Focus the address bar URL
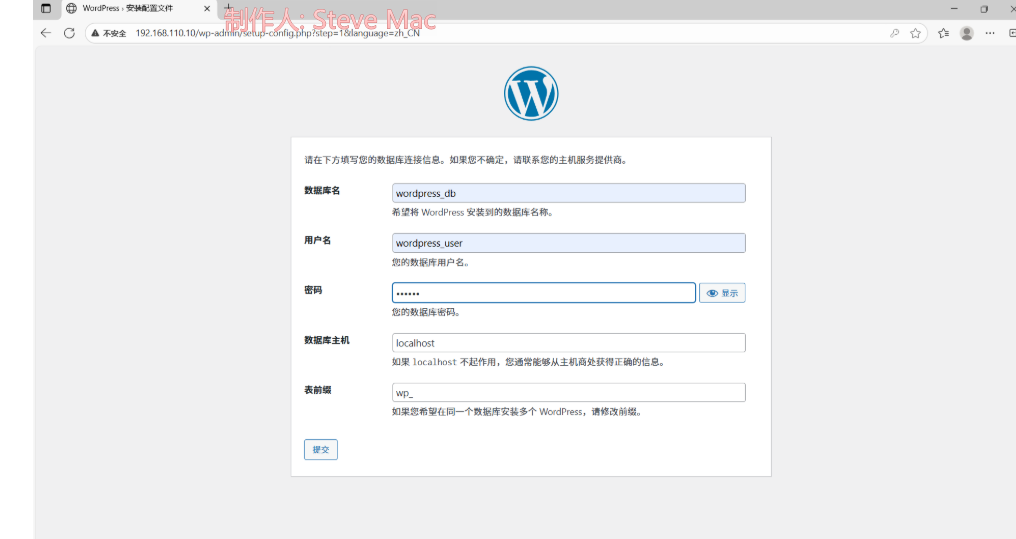1016x539 pixels. [x=277, y=33]
